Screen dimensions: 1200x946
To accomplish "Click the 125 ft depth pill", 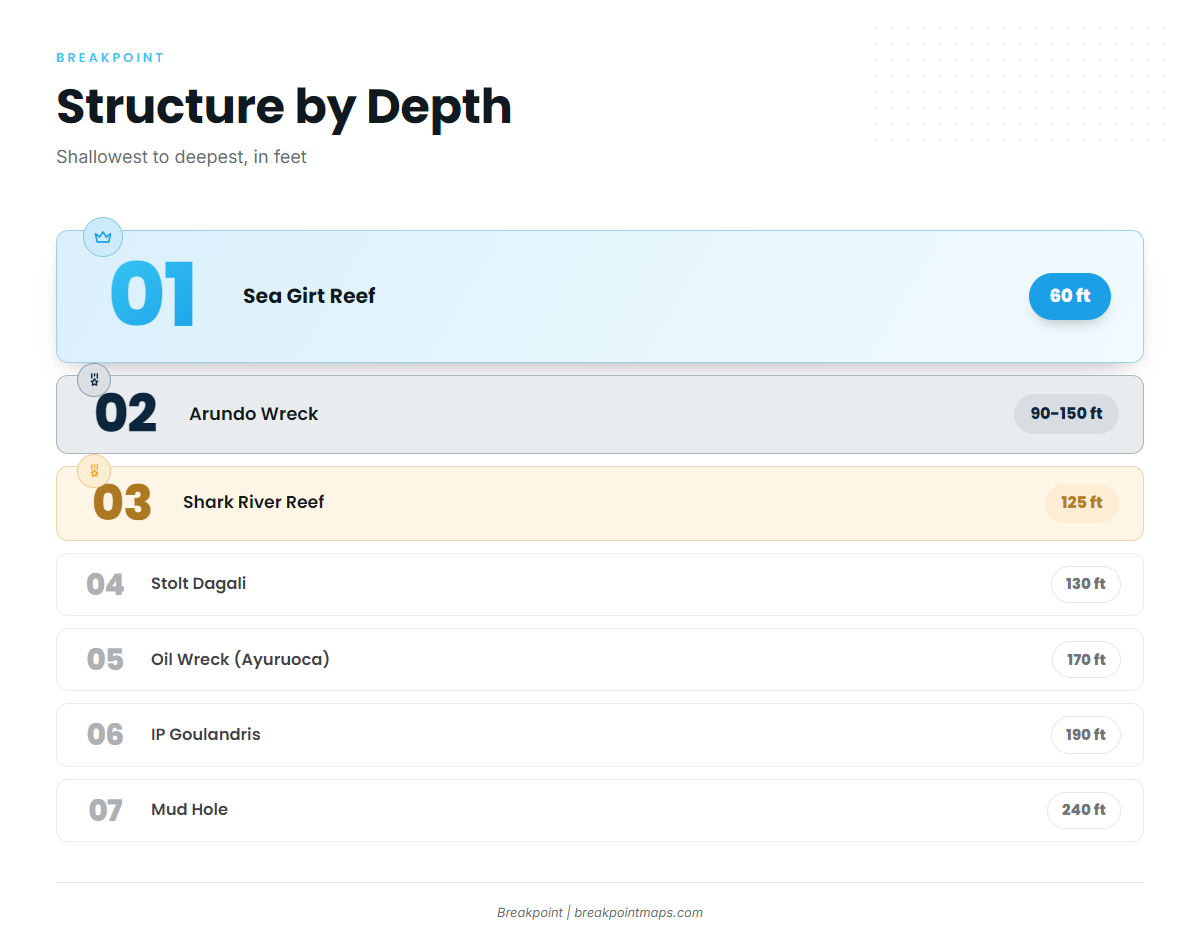I will click(x=1082, y=503).
